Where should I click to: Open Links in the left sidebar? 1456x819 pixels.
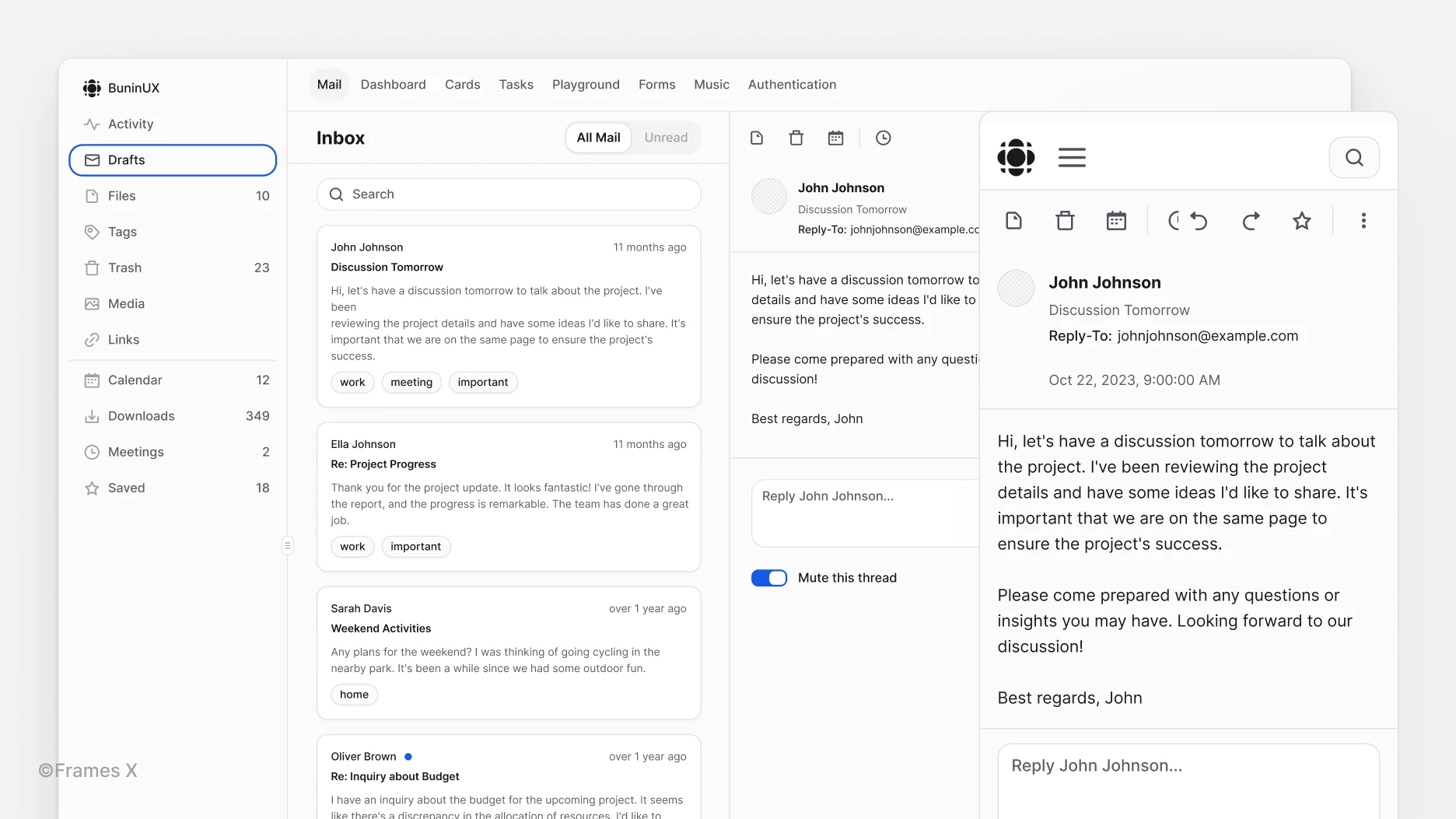click(x=173, y=340)
